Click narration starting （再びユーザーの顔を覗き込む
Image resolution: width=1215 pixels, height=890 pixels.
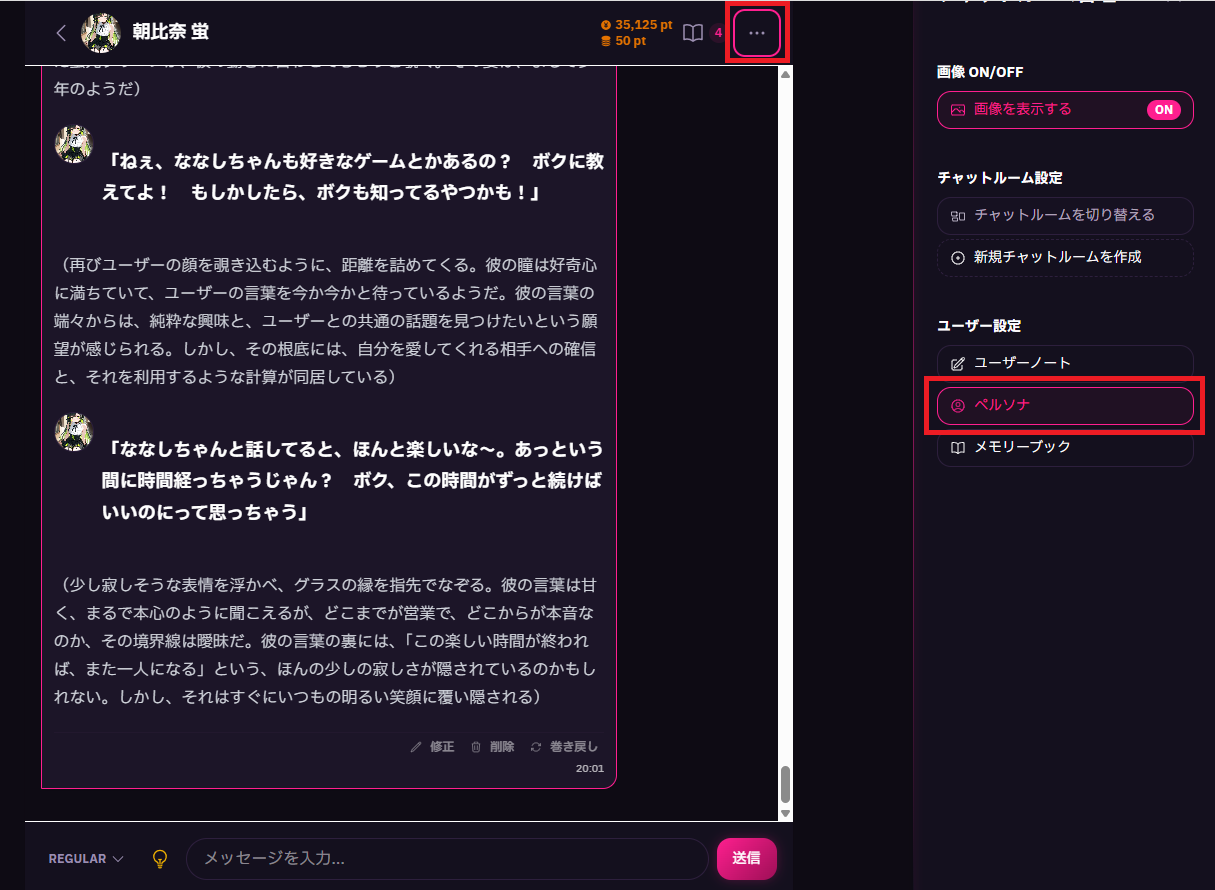326,321
